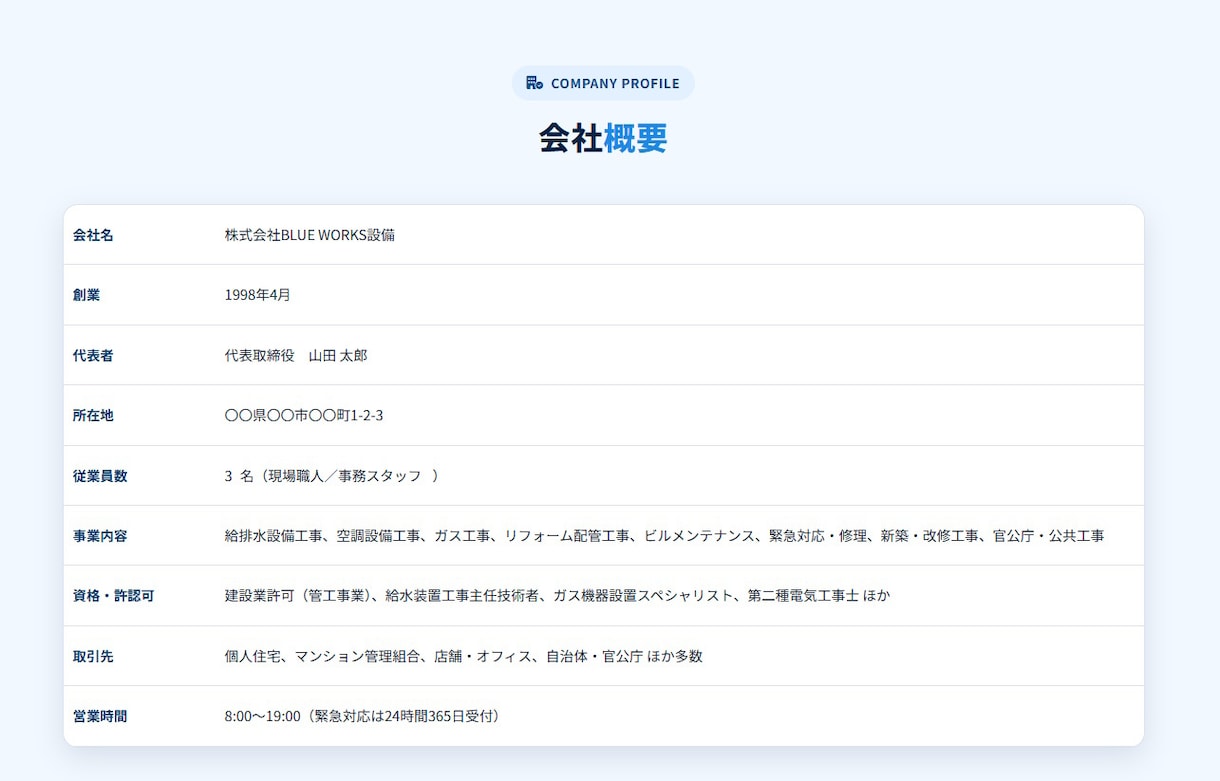The image size is (1220, 781).
Task: Click the value 1998年4月
Action: (x=258, y=295)
